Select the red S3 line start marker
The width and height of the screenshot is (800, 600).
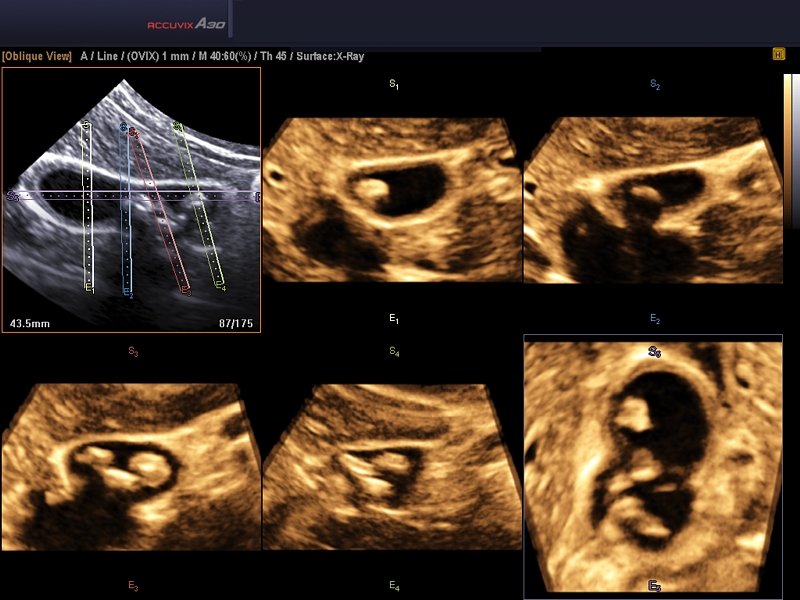coord(134,133)
